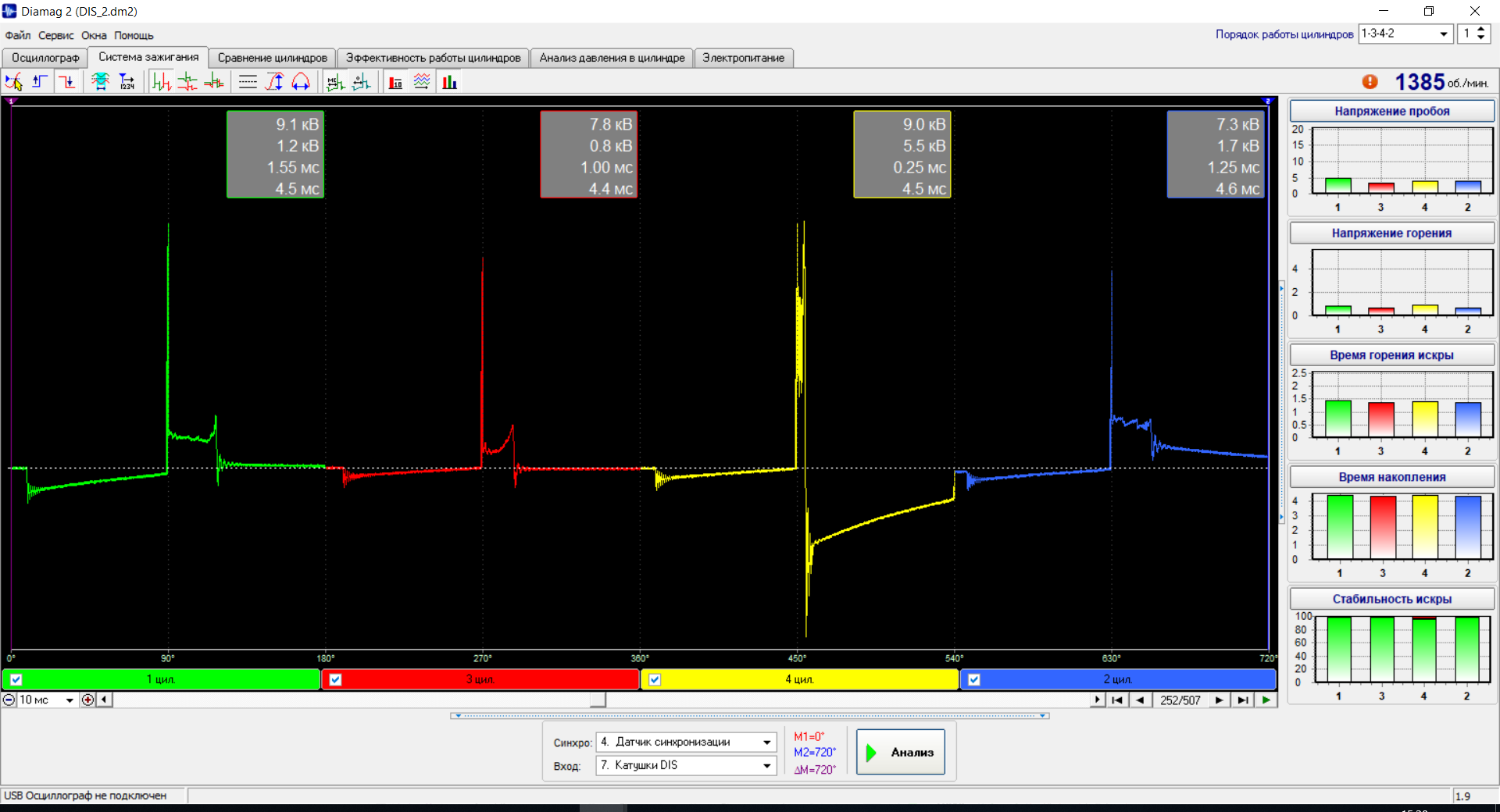This screenshot has height=812, width=1500.
Task: Click the red bar with 10 icon
Action: pyautogui.click(x=396, y=82)
